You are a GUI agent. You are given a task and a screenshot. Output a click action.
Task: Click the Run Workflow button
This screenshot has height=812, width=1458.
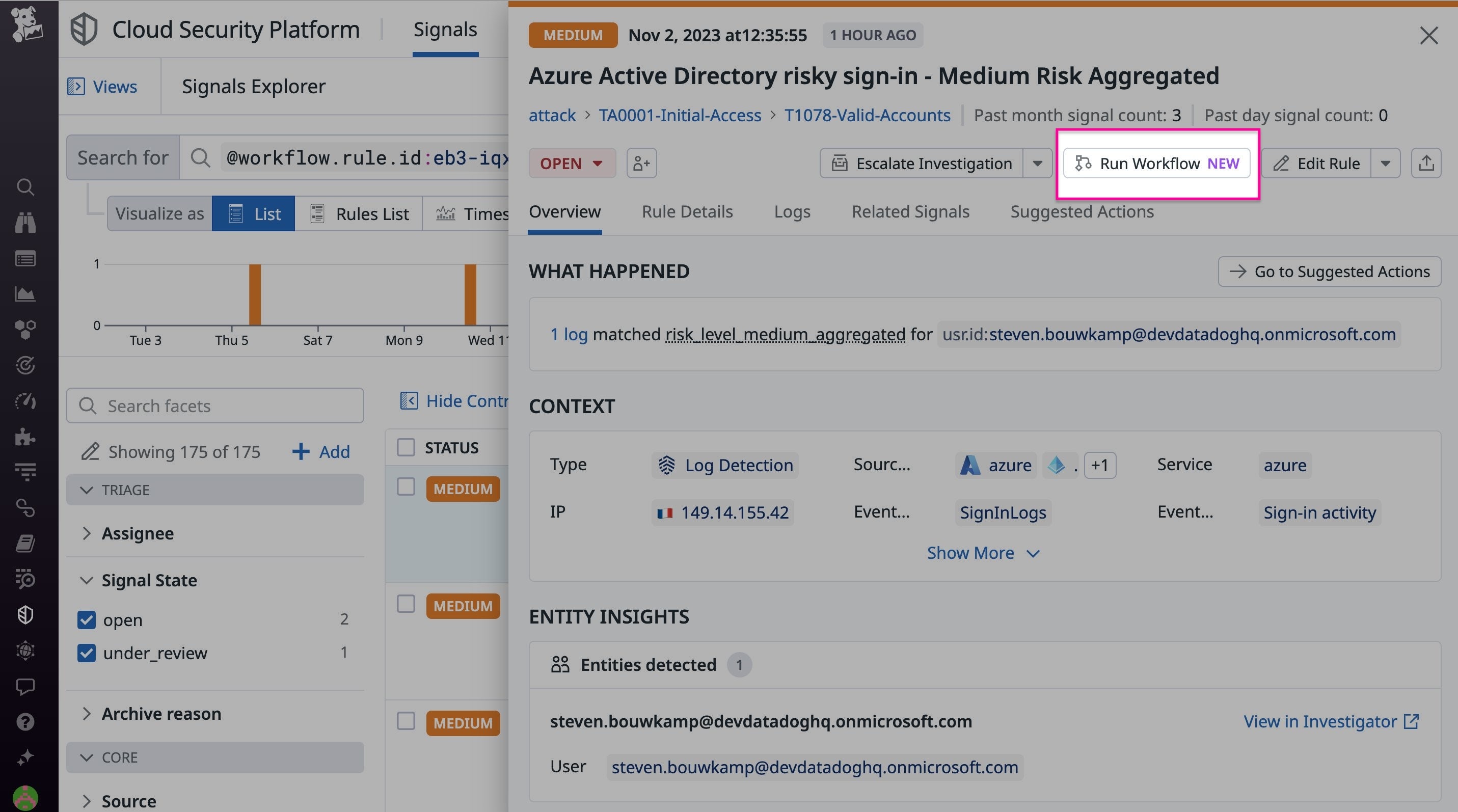tap(1156, 163)
